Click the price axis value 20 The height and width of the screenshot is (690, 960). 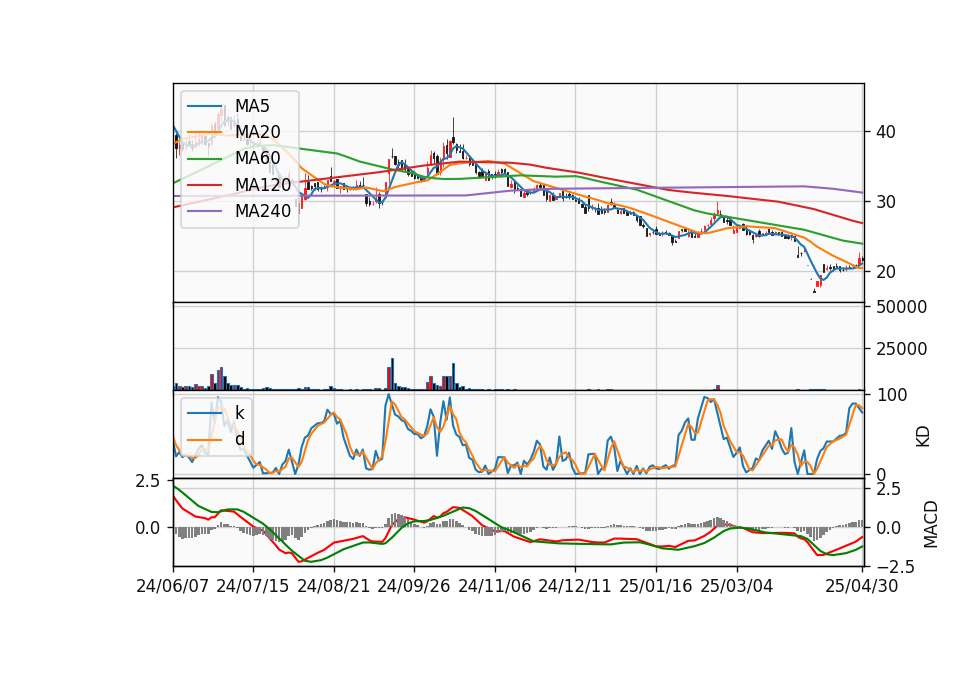coord(886,272)
